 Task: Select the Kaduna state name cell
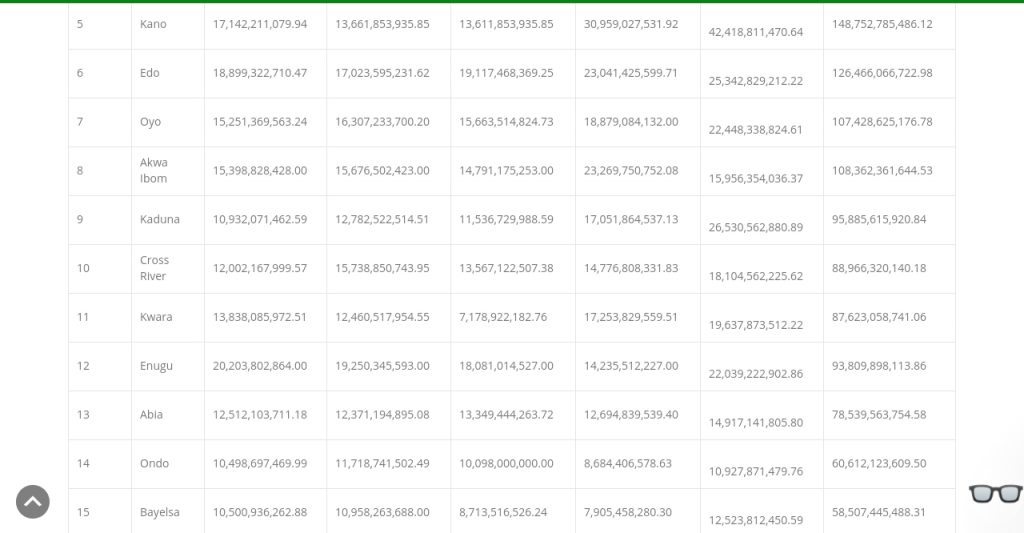160,219
